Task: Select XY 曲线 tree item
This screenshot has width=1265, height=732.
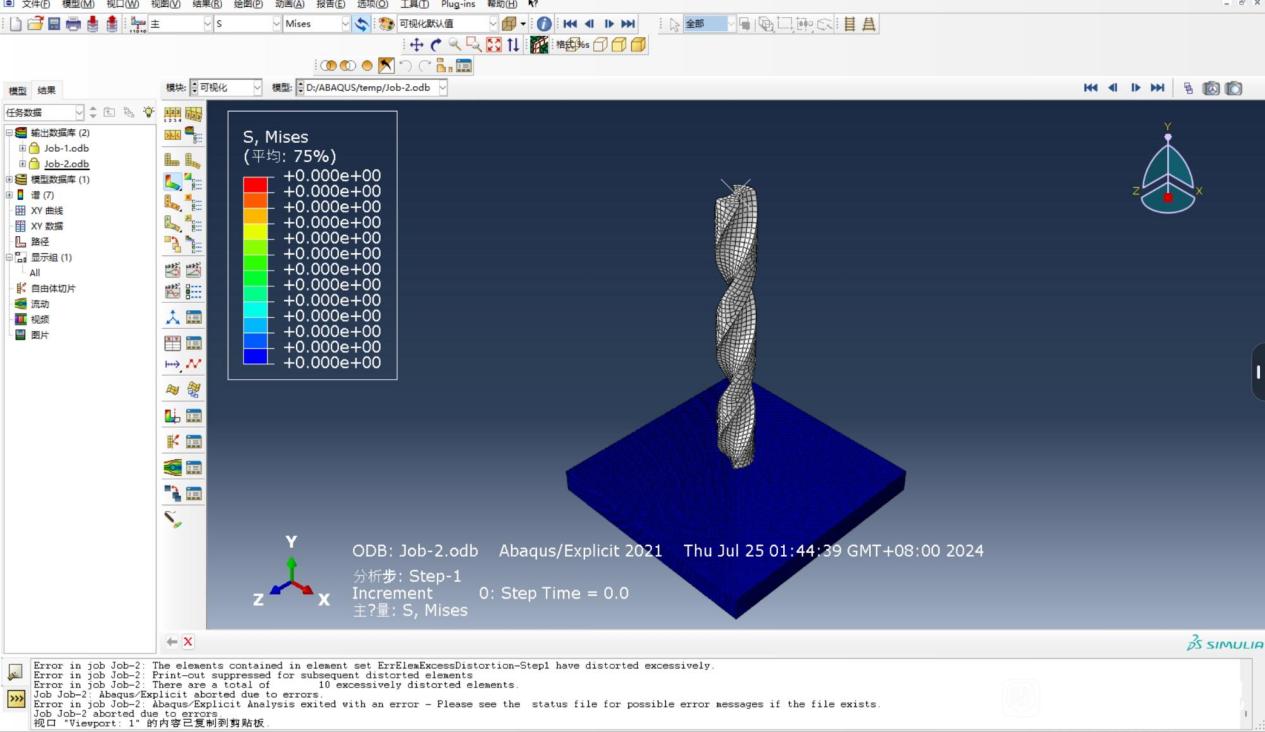Action: point(47,210)
